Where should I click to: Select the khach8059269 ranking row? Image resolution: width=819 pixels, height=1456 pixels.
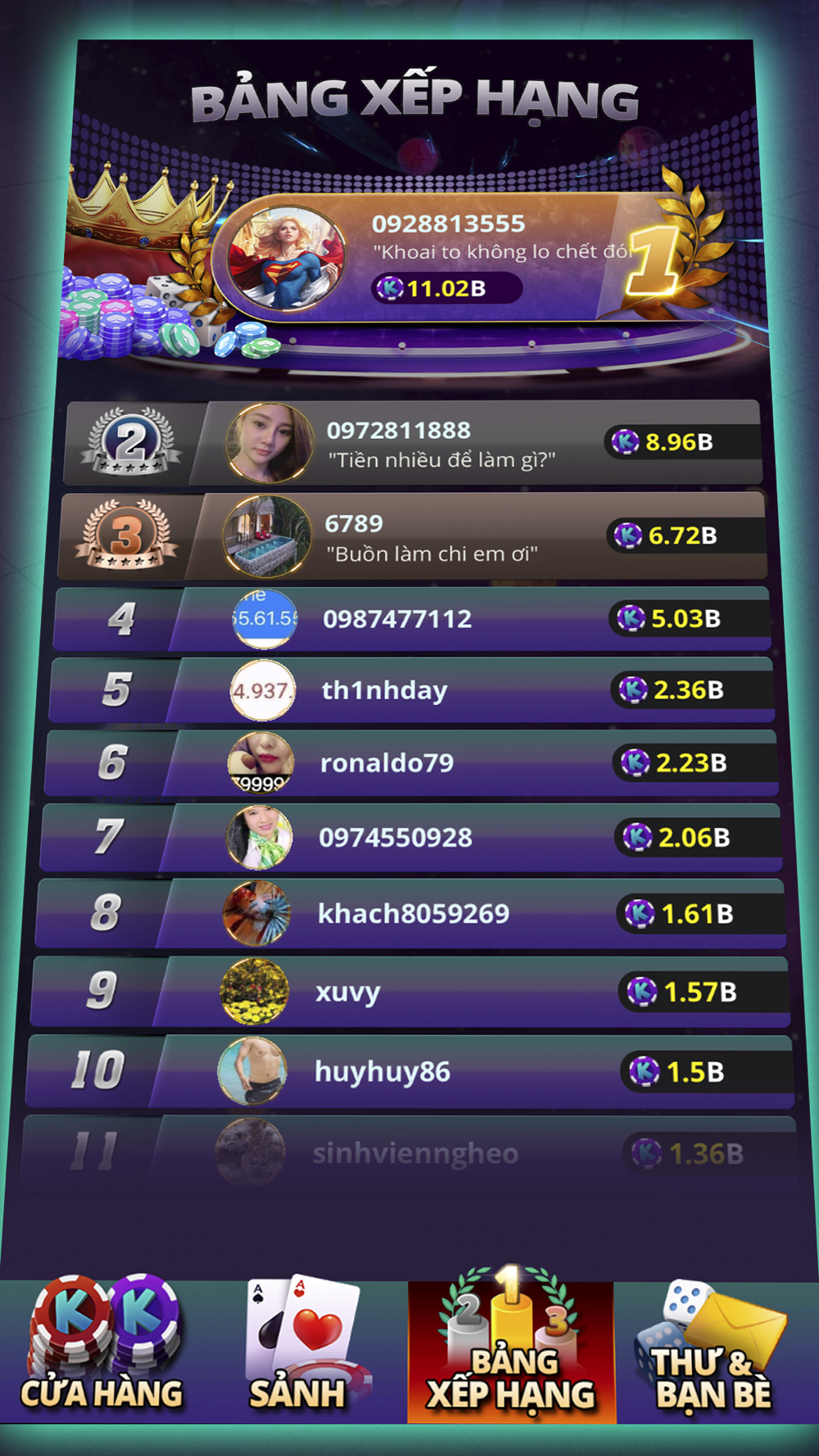[409, 914]
